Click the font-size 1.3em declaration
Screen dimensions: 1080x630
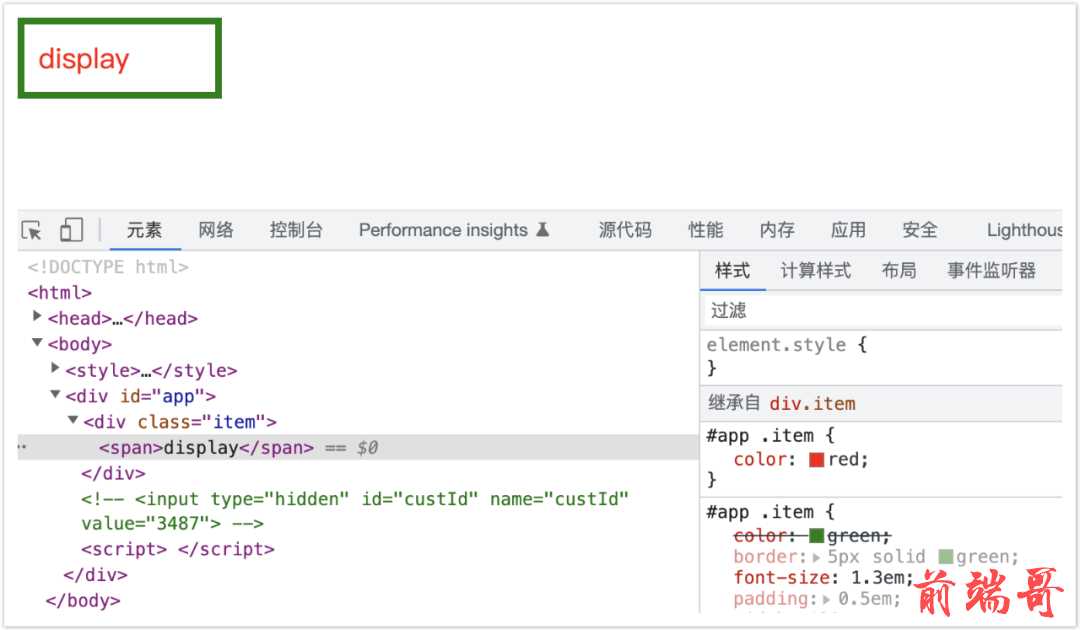tap(823, 578)
